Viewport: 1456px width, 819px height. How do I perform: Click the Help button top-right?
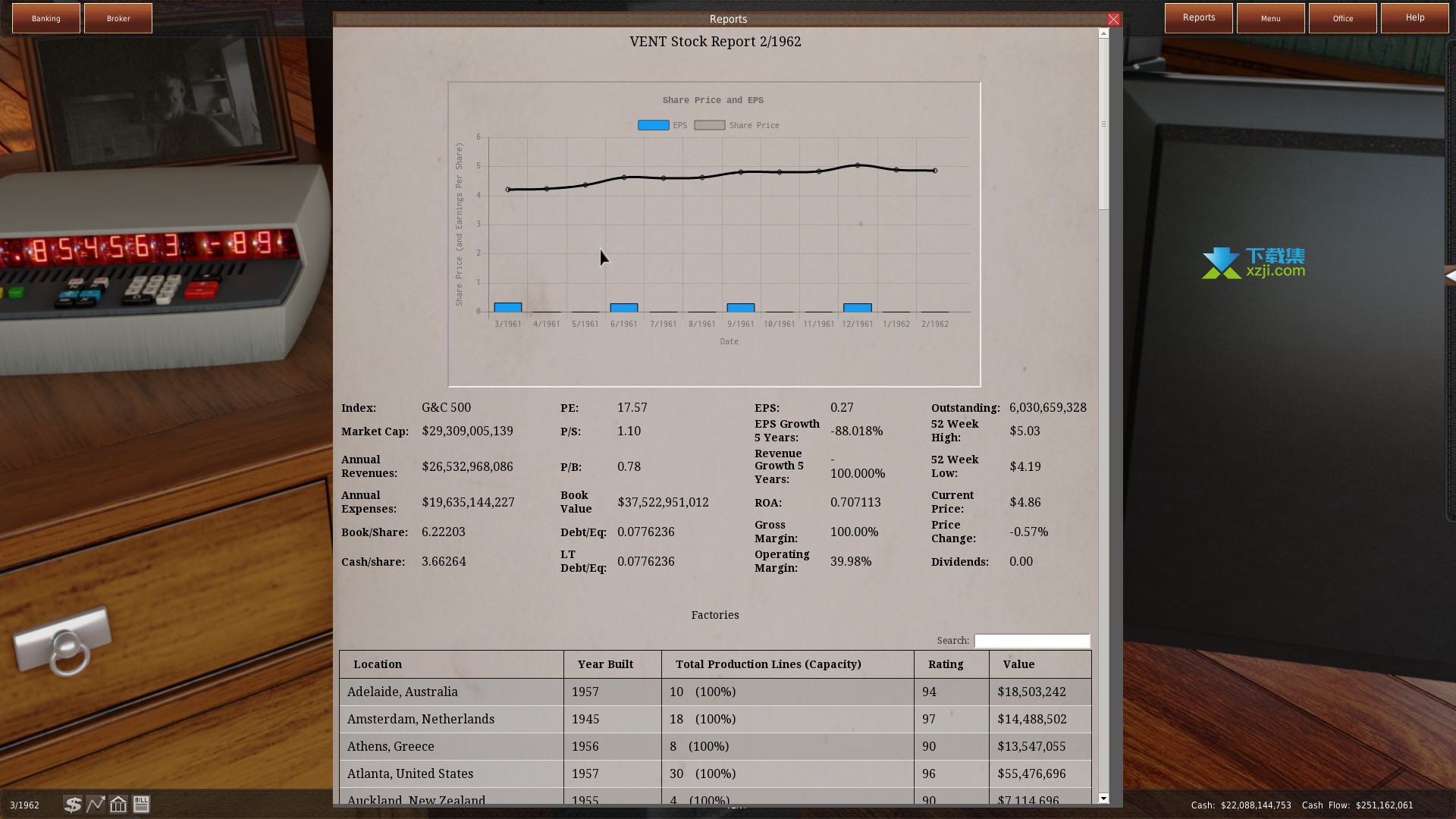tap(1416, 18)
